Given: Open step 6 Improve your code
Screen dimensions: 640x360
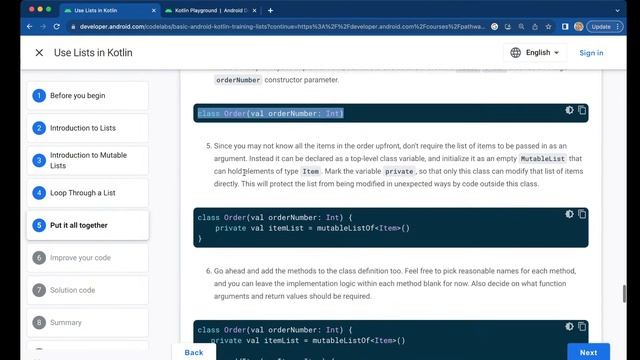Looking at the screenshot, I should 88,258.
